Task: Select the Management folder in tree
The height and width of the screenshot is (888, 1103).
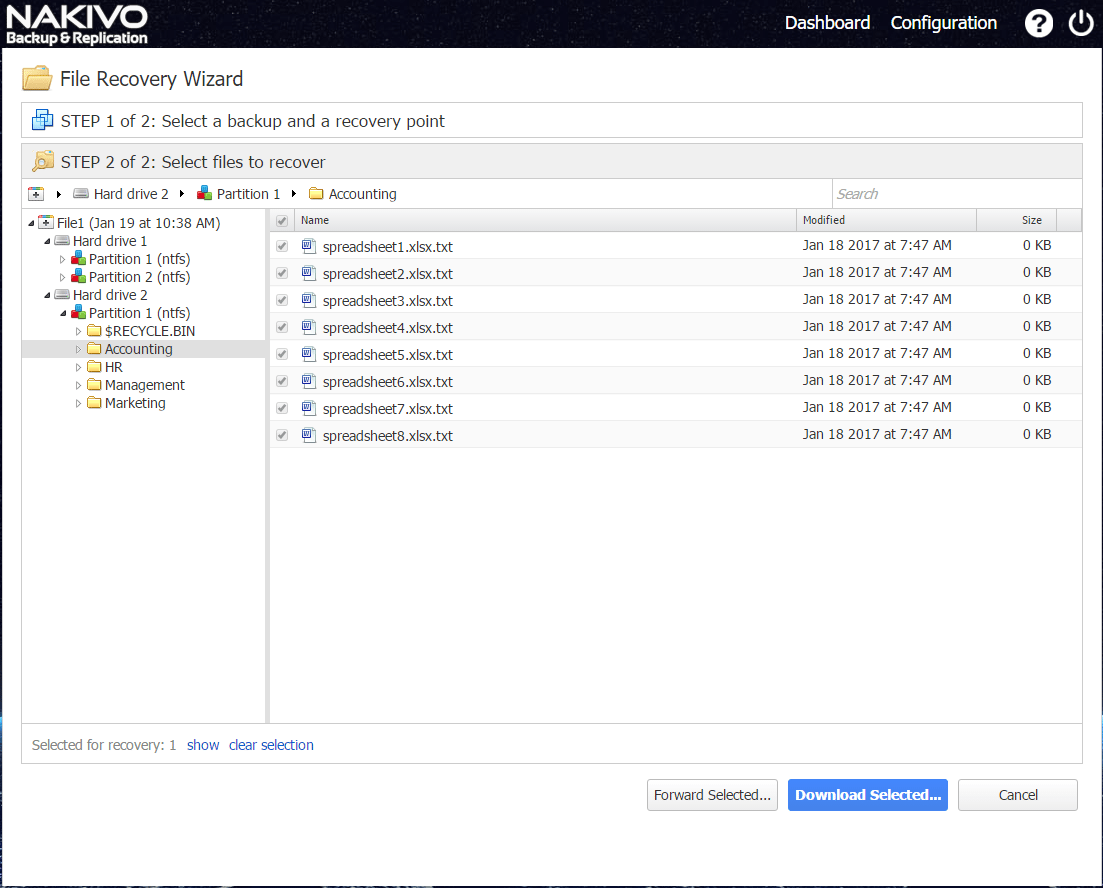Action: point(144,385)
